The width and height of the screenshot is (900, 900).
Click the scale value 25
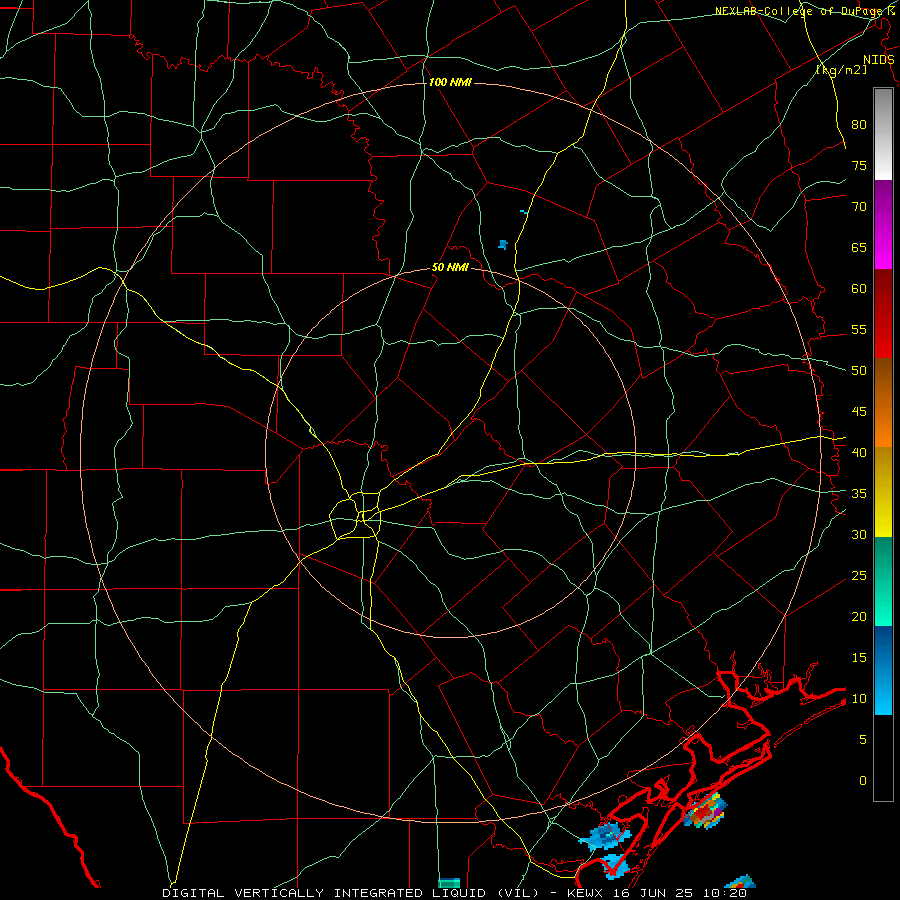pos(859,575)
